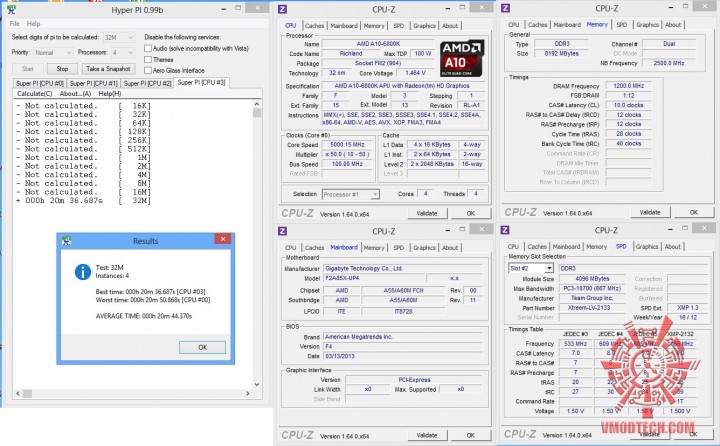The image size is (720, 446).
Task: Click the CPU-Z icon in the top-middle window title
Action: pyautogui.click(x=282, y=9)
